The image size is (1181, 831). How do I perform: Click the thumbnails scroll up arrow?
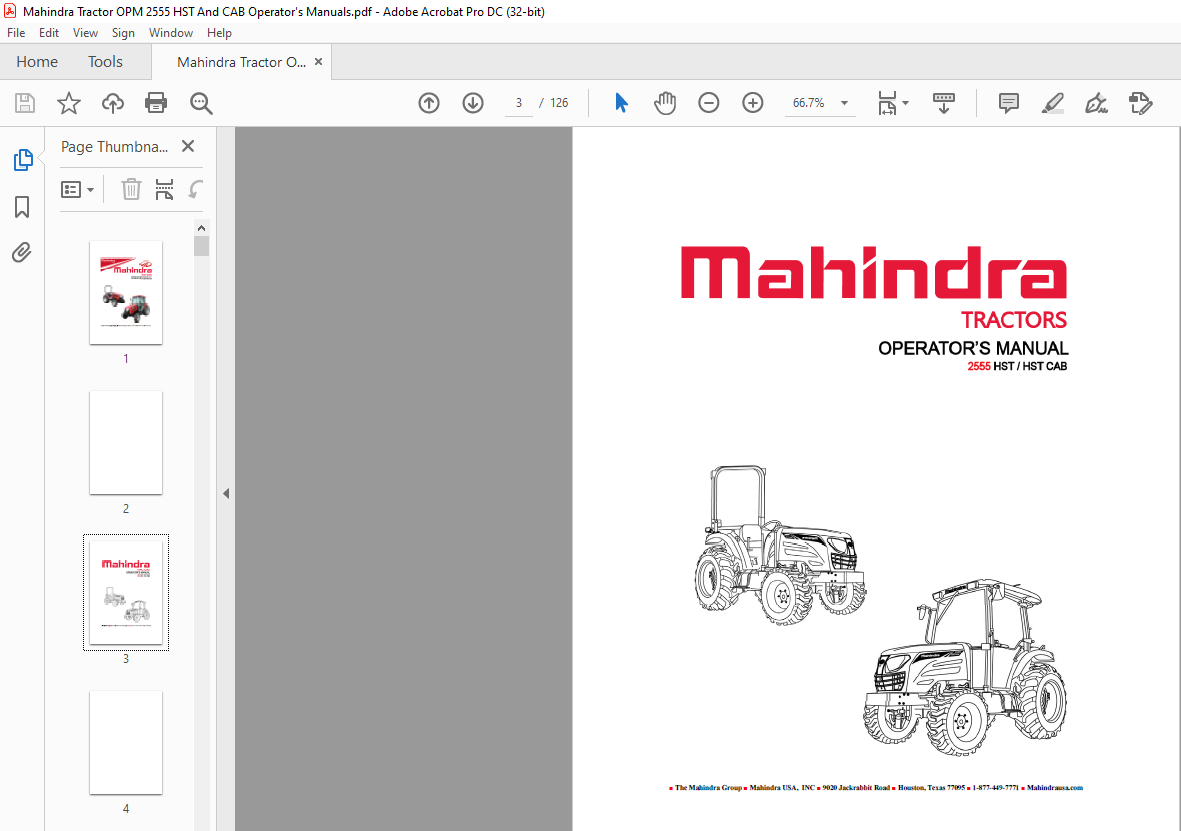(x=201, y=228)
